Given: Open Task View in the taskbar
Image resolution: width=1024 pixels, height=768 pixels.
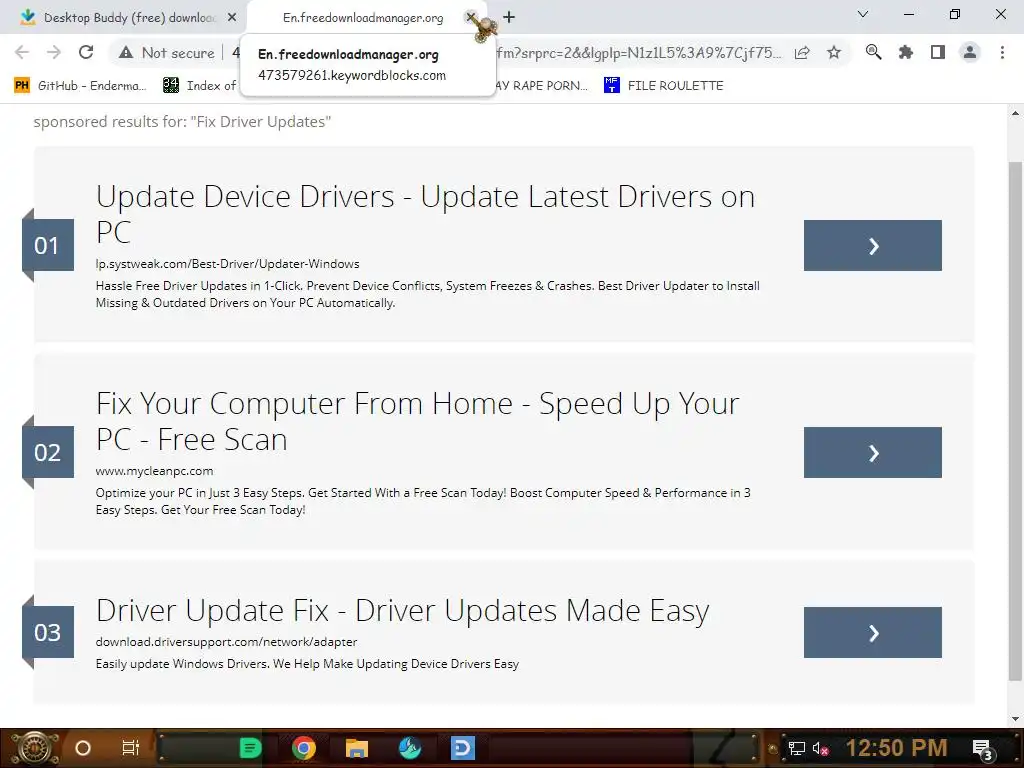Looking at the screenshot, I should pos(131,748).
